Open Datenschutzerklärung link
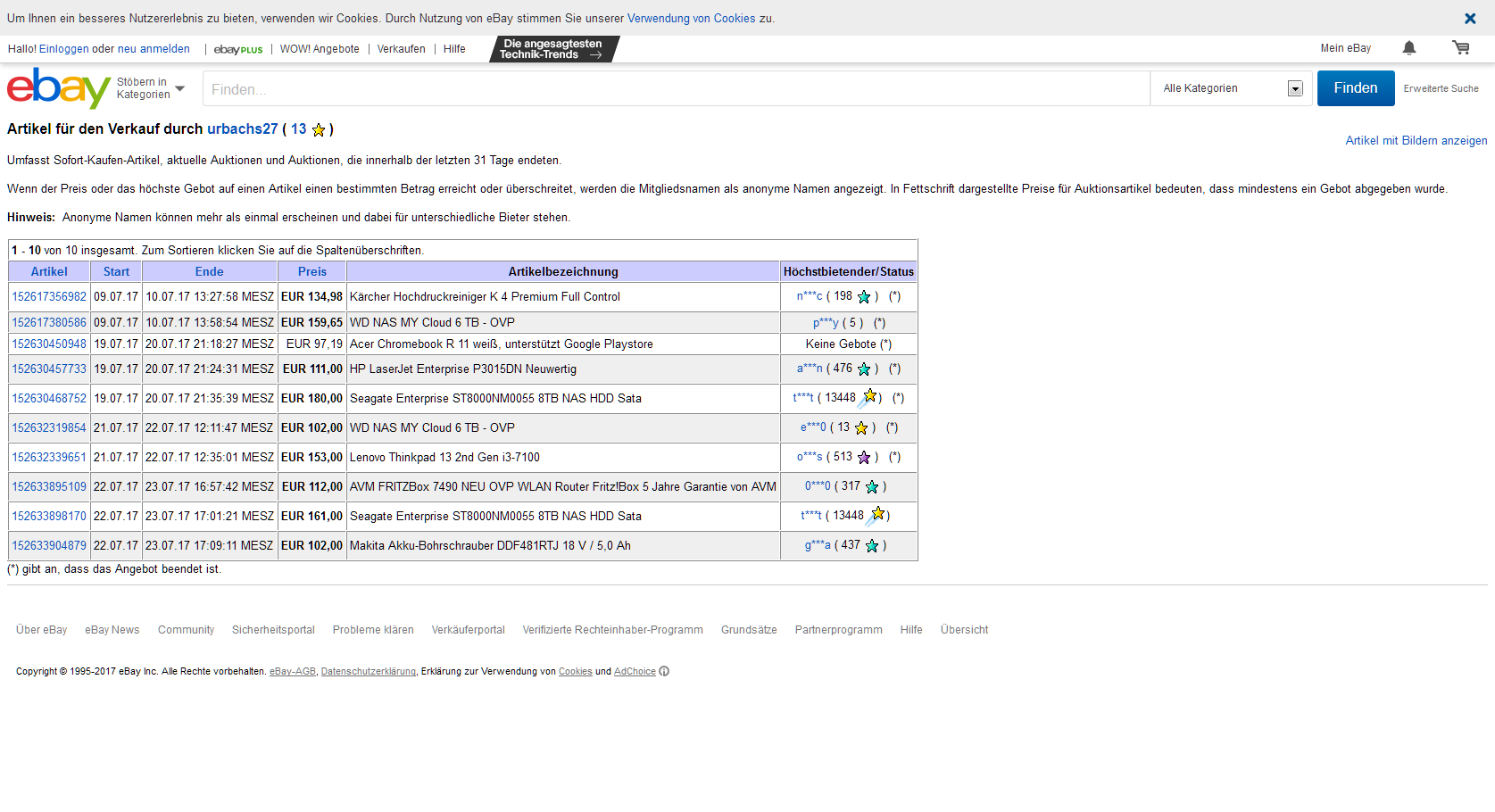1495x812 pixels. 369,672
